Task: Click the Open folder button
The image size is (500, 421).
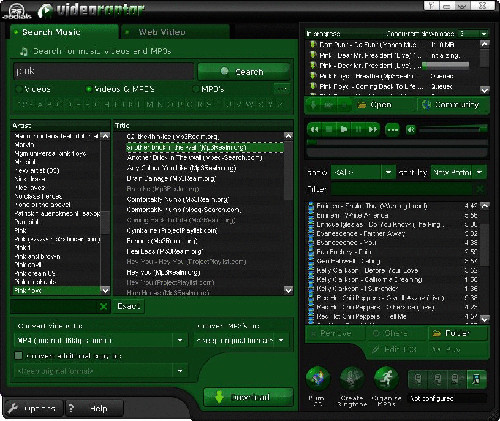Action: coord(375,105)
